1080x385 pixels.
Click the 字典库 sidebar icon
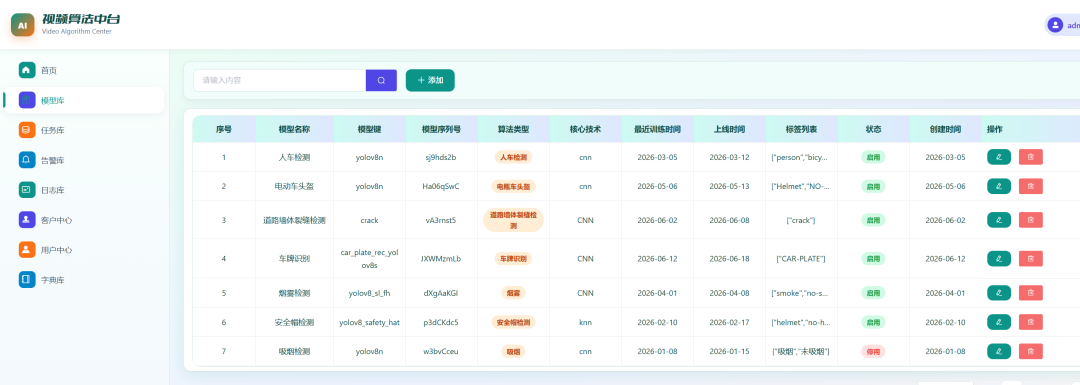27,280
